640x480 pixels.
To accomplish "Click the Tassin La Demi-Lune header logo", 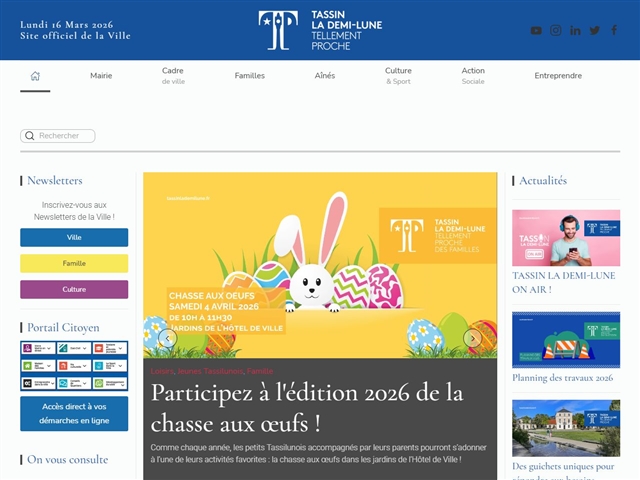I will [x=320, y=30].
